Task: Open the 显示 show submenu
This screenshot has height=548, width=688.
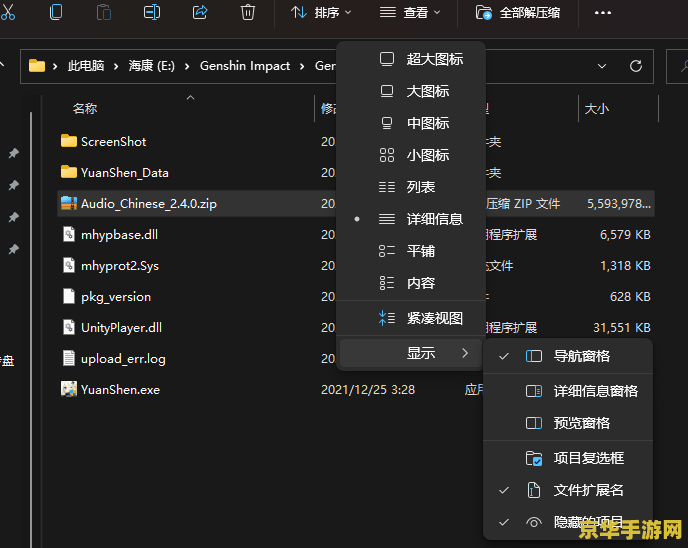Action: coord(411,353)
